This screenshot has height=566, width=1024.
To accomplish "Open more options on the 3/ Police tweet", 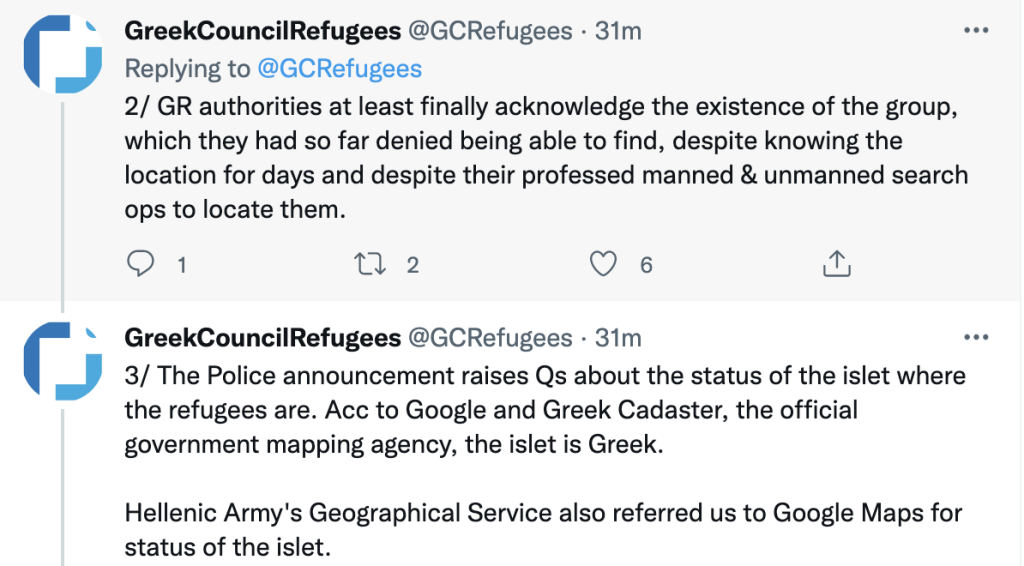I will pyautogui.click(x=976, y=337).
